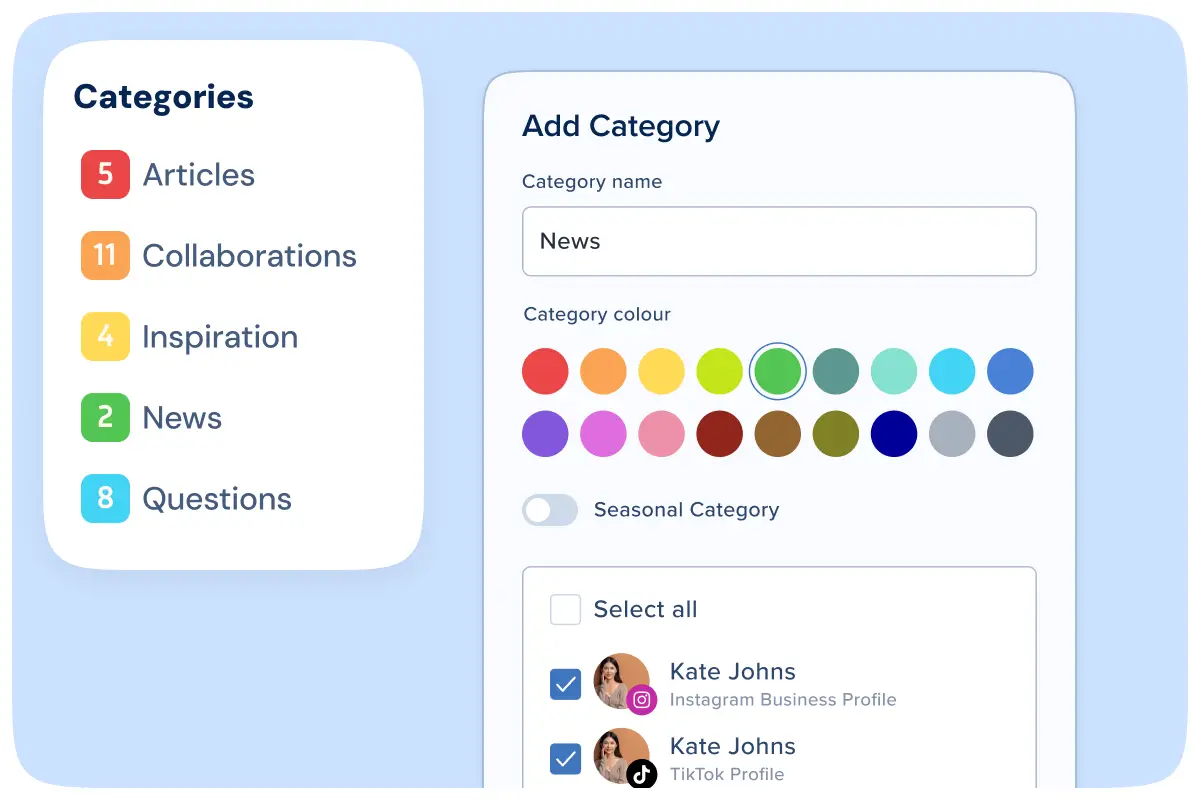1200x800 pixels.
Task: Click the blue Questions count badge
Action: tap(105, 499)
